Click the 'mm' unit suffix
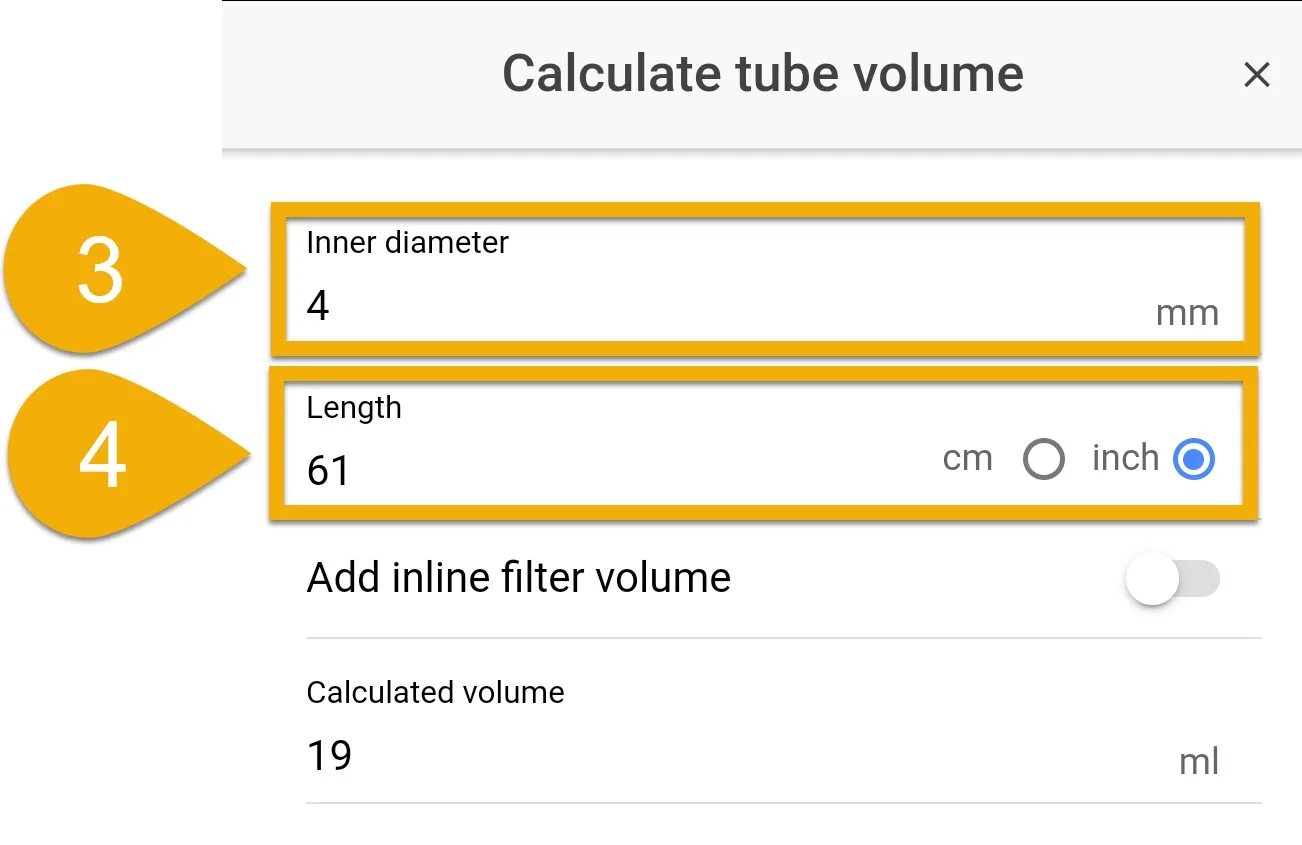This screenshot has width=1302, height=845. tap(1187, 314)
